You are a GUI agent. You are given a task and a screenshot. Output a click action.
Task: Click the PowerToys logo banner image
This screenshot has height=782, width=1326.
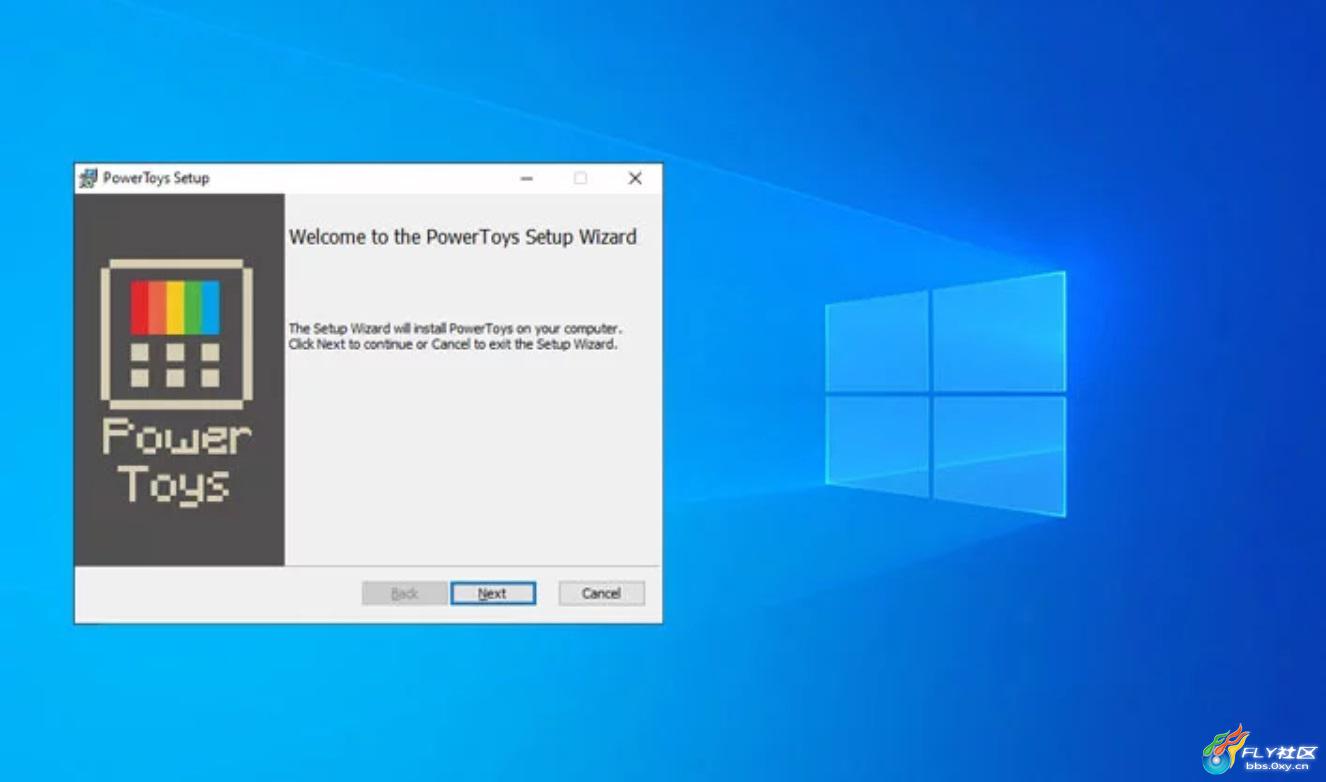pyautogui.click(x=180, y=379)
